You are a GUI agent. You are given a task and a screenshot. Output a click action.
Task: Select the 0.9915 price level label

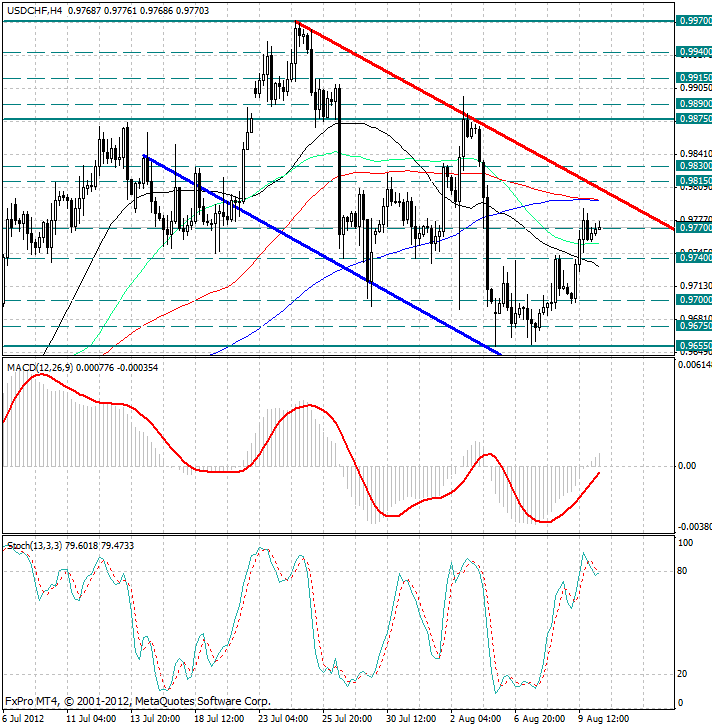click(x=694, y=78)
